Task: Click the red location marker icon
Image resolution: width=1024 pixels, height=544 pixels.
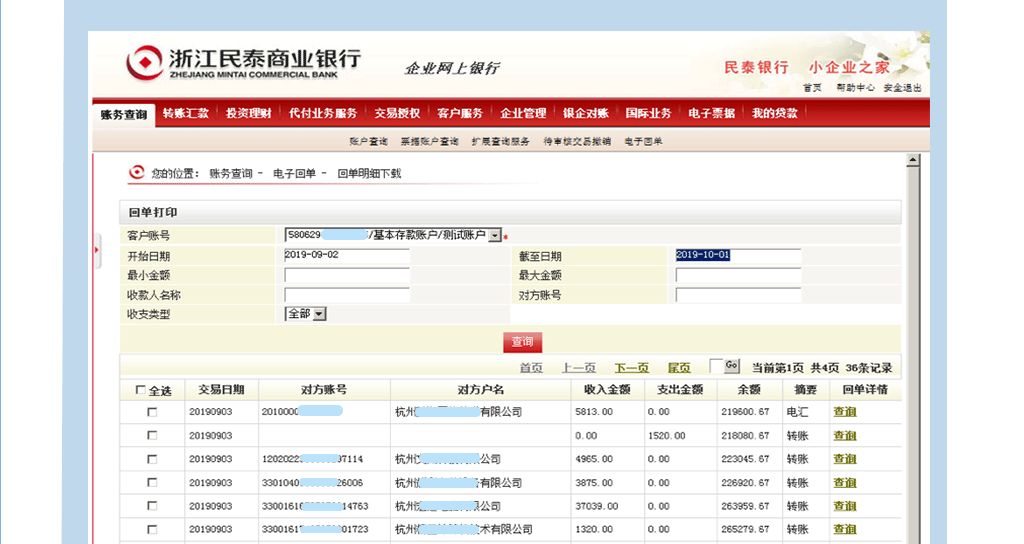Action: (x=136, y=172)
